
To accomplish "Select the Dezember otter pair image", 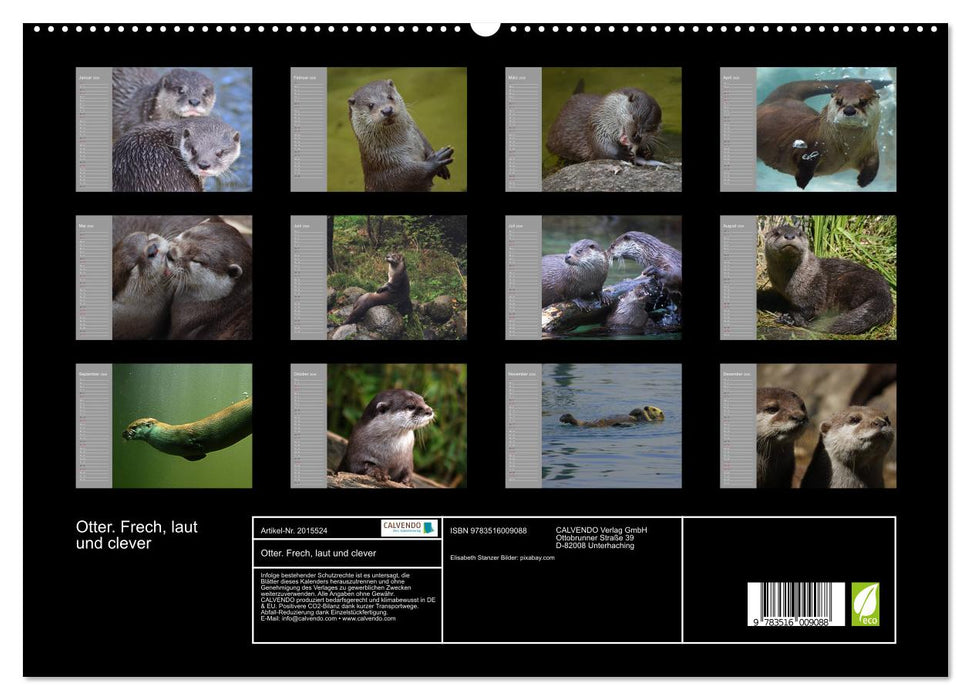I will (825, 427).
